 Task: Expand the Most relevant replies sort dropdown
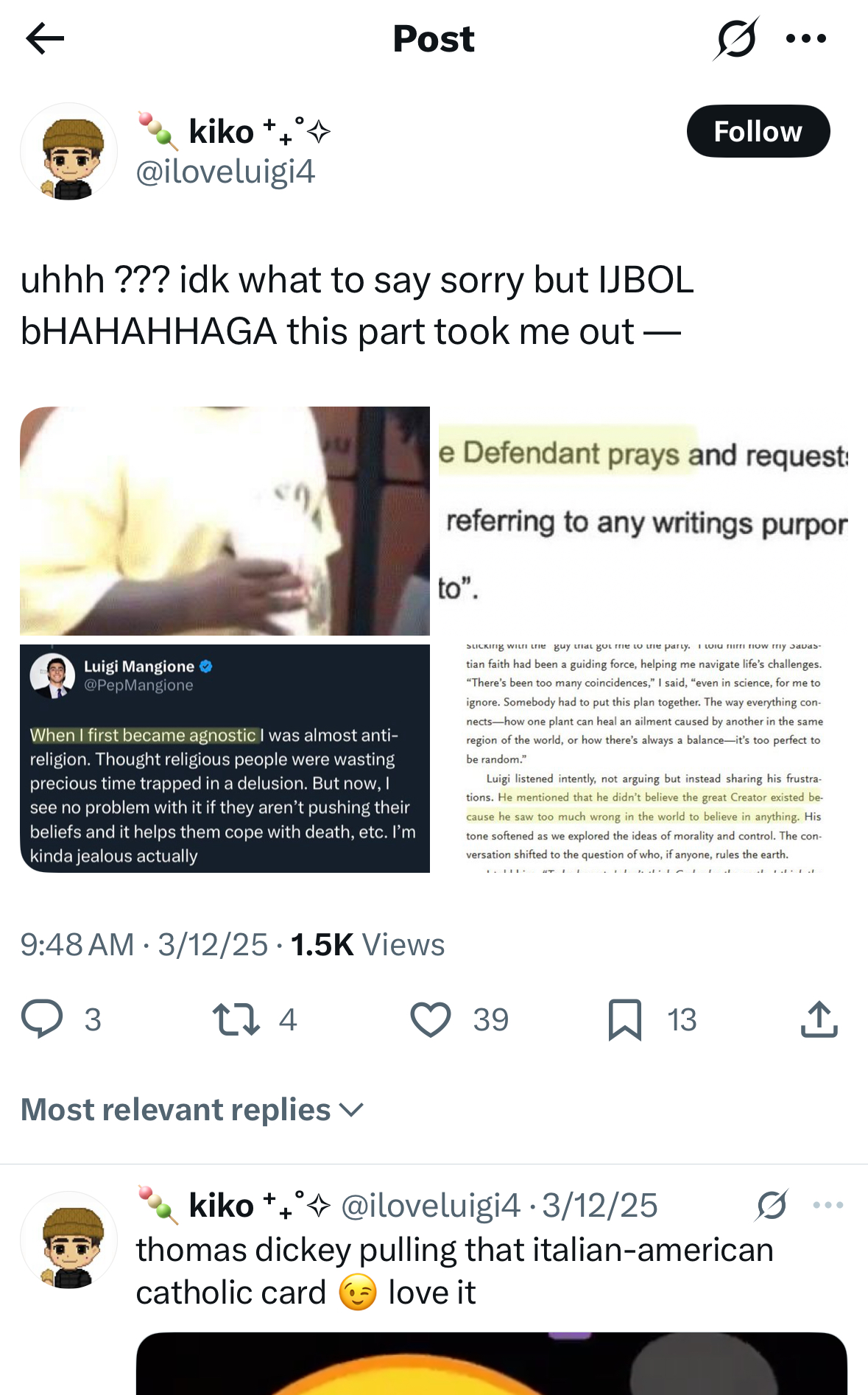pos(193,1109)
